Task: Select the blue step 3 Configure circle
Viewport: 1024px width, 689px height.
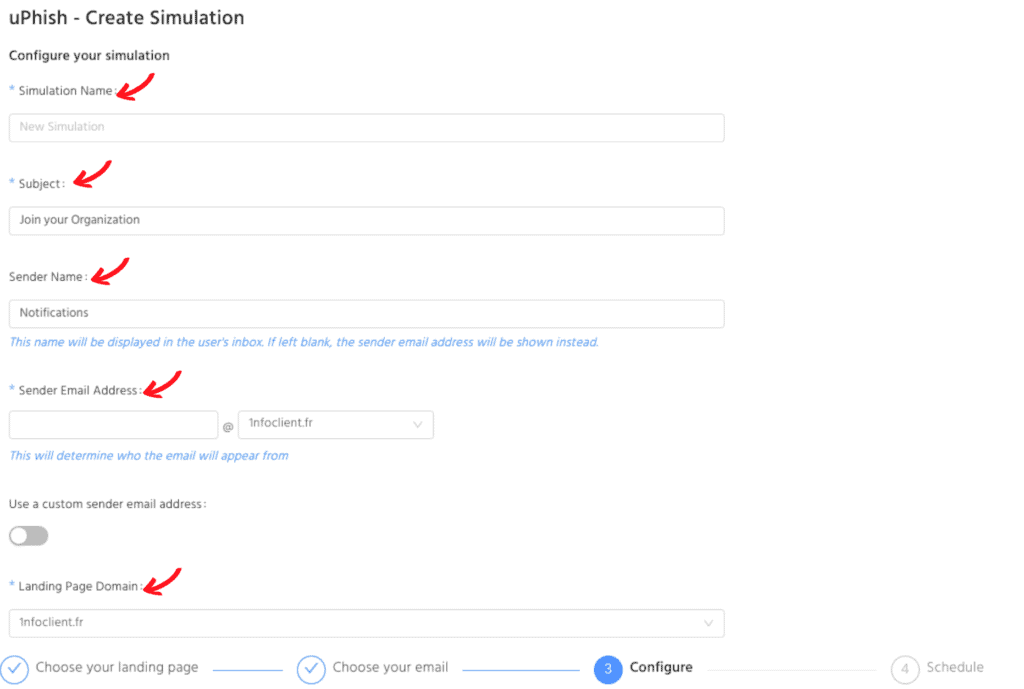Action: (608, 668)
